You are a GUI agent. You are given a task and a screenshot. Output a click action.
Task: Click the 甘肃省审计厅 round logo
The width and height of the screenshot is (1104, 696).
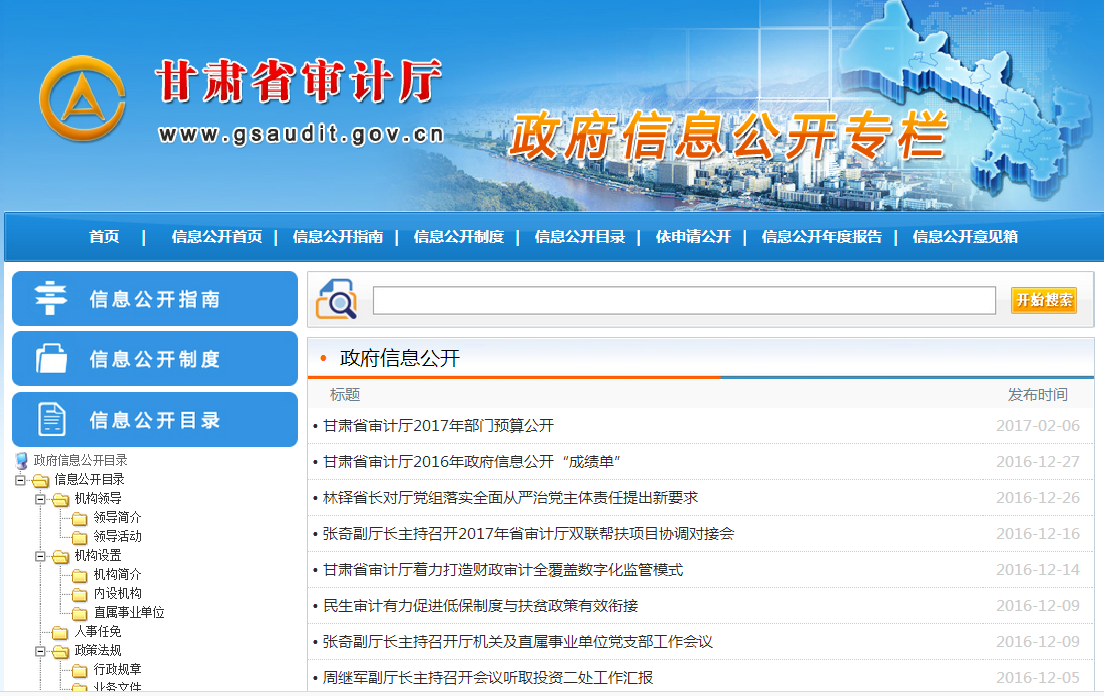[x=82, y=98]
